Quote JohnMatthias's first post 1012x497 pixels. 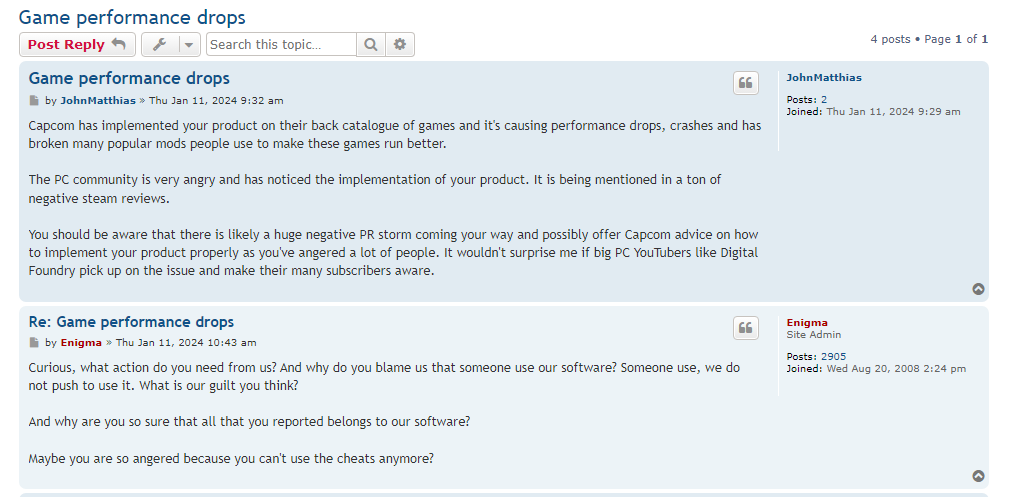[x=746, y=83]
